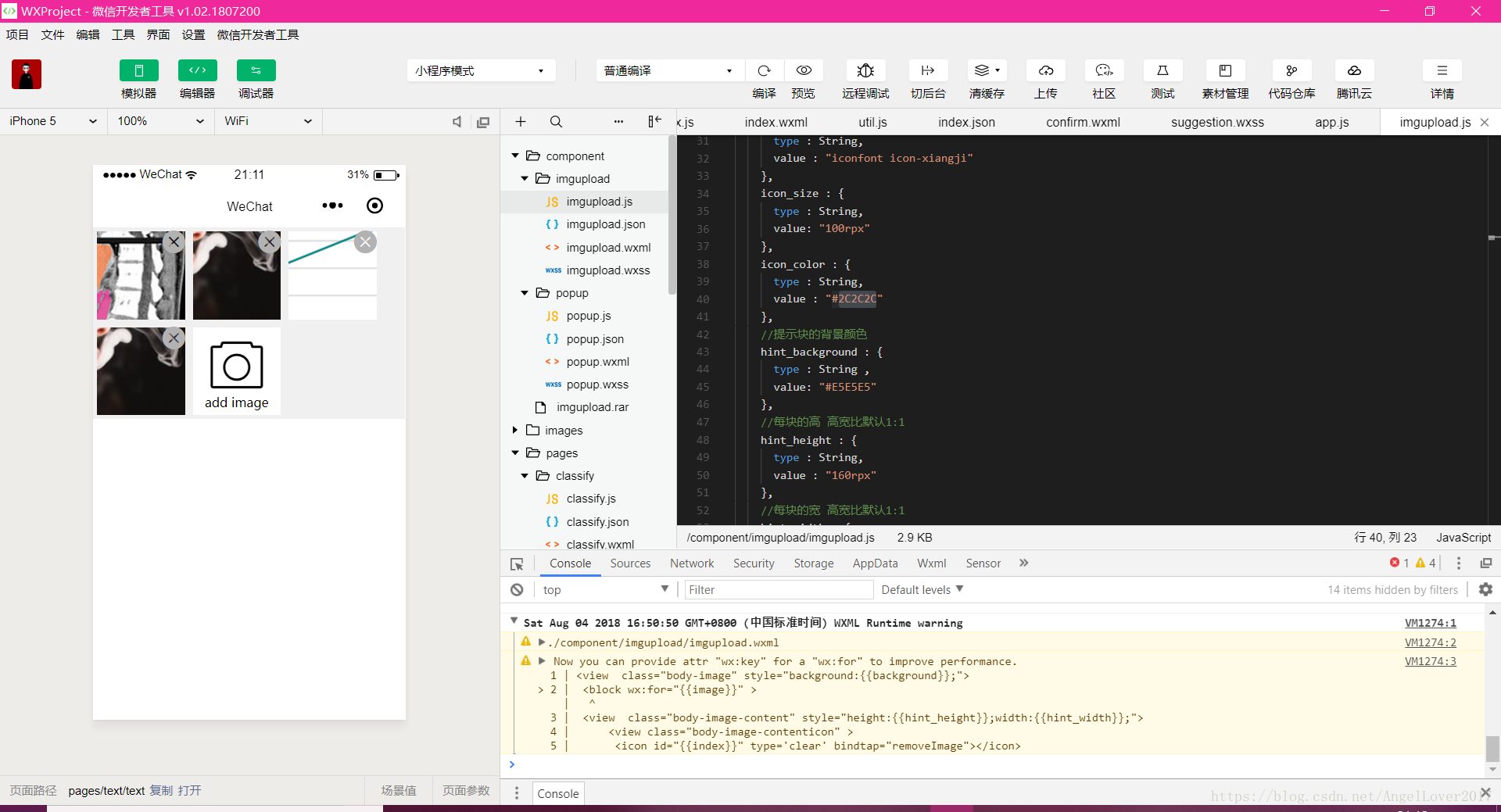Click the user avatar in toolbar
This screenshot has height=812, width=1501.
coord(27,74)
